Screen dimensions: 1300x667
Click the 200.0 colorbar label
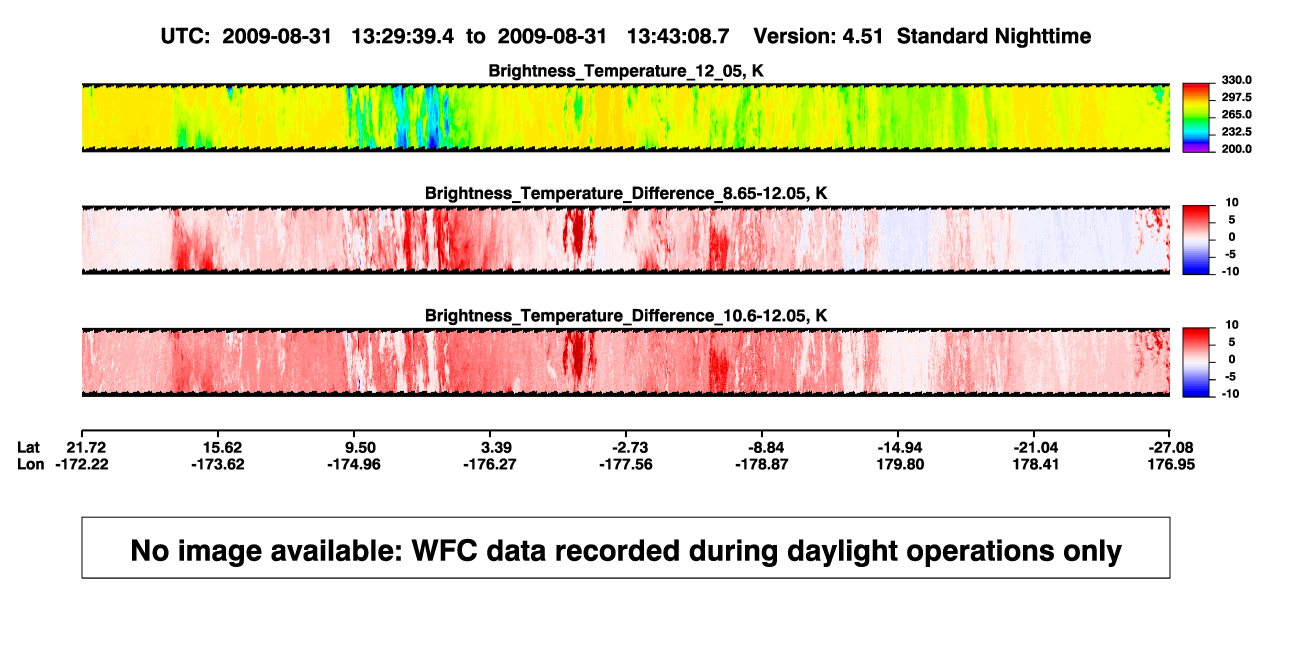click(x=1237, y=149)
